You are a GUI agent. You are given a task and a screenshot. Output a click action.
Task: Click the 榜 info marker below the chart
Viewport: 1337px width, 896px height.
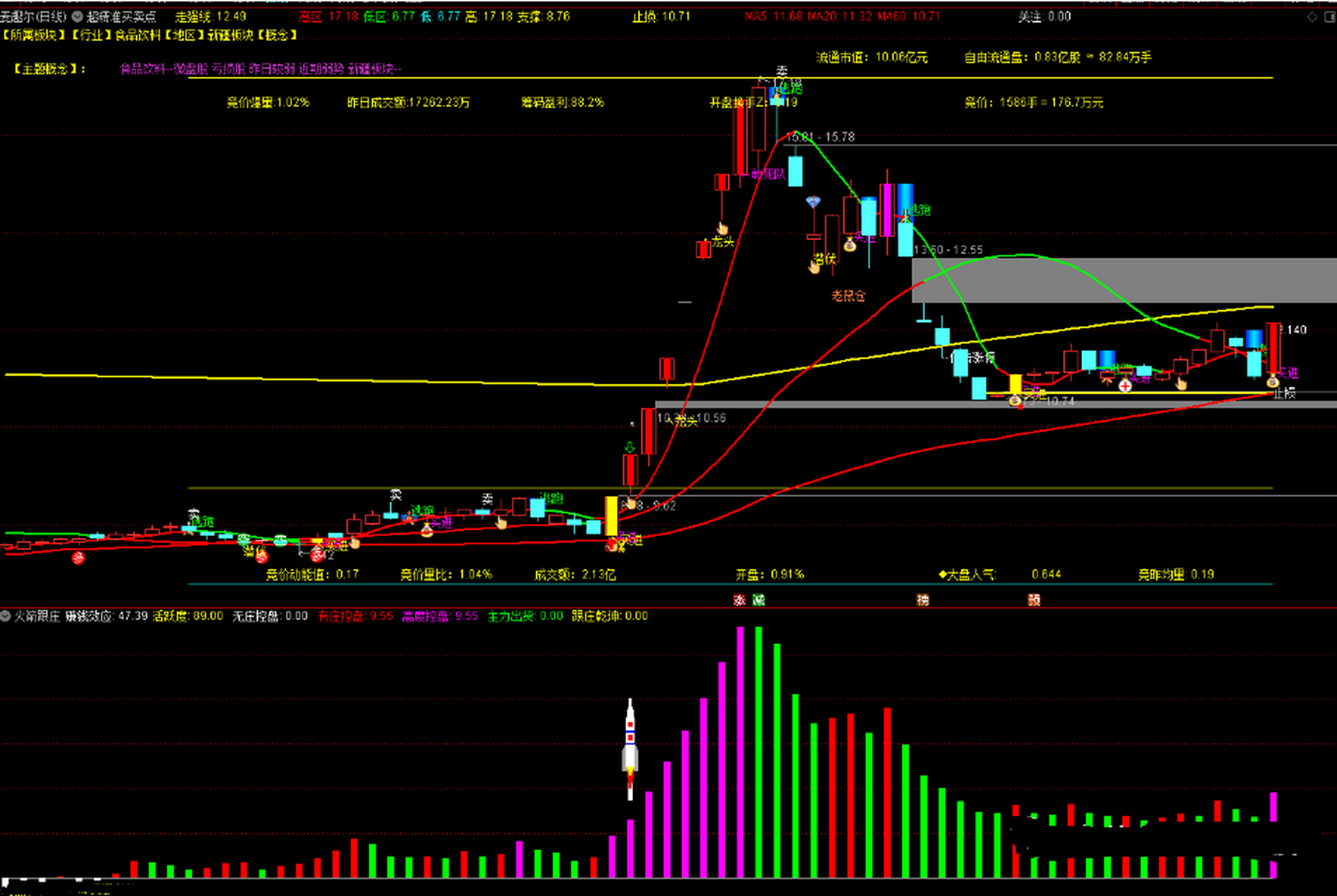point(923,600)
